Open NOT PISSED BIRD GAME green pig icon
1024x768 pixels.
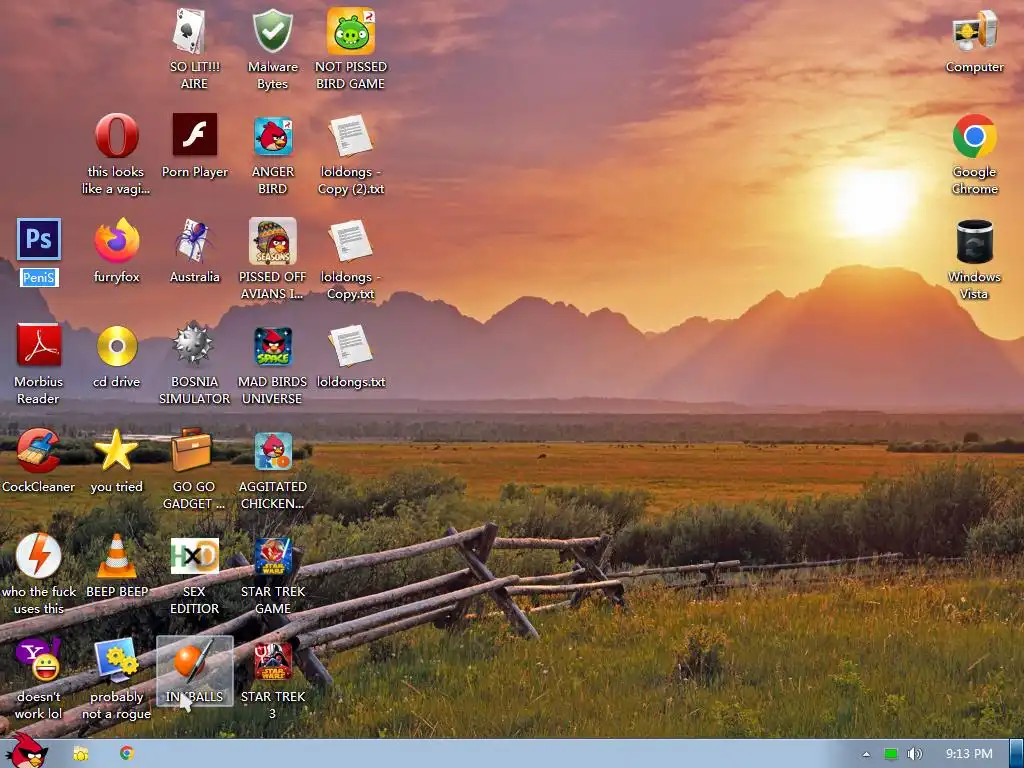point(351,31)
